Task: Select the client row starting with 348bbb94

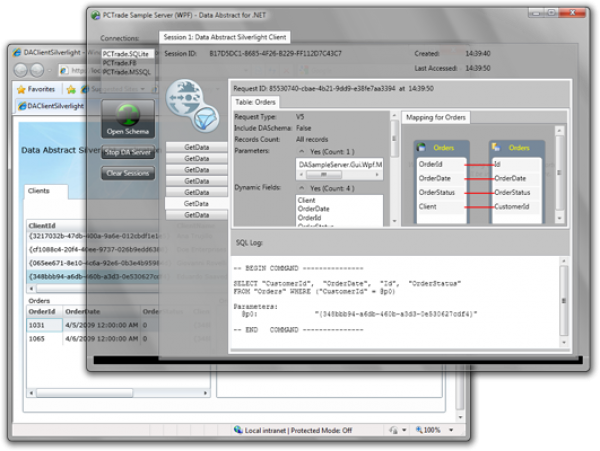Action: (94, 276)
